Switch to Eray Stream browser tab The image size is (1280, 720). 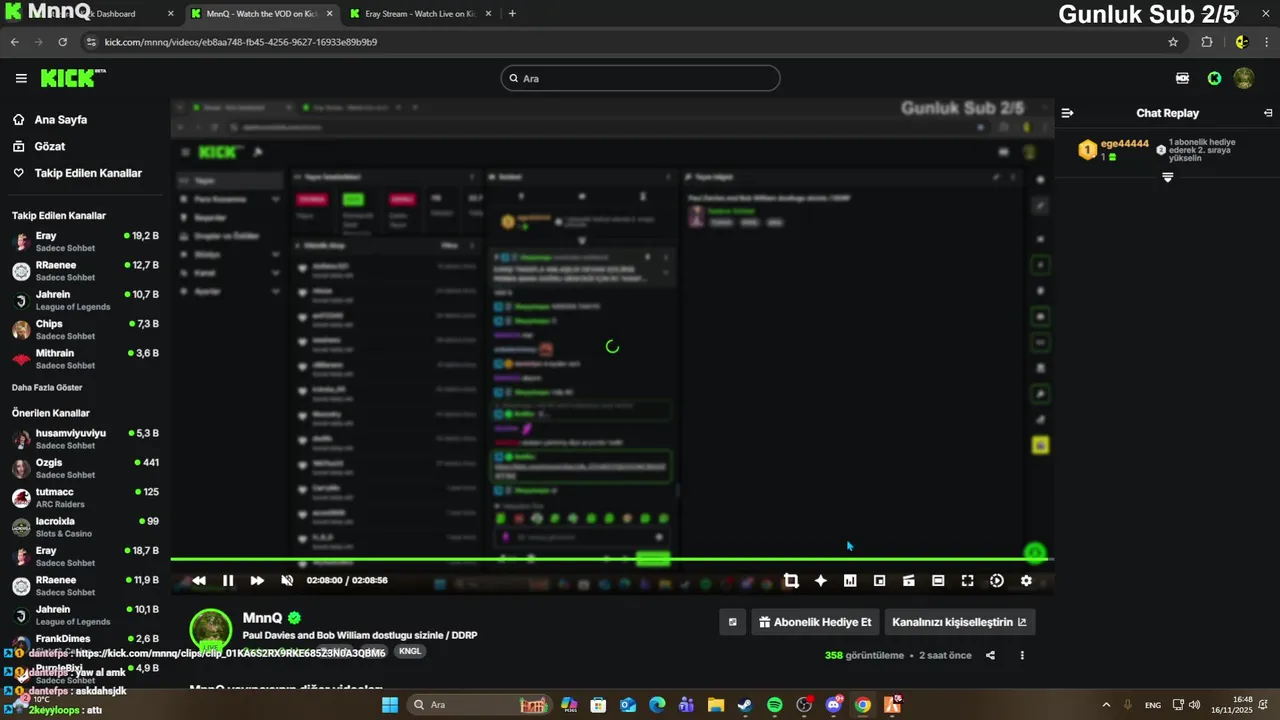pos(420,14)
